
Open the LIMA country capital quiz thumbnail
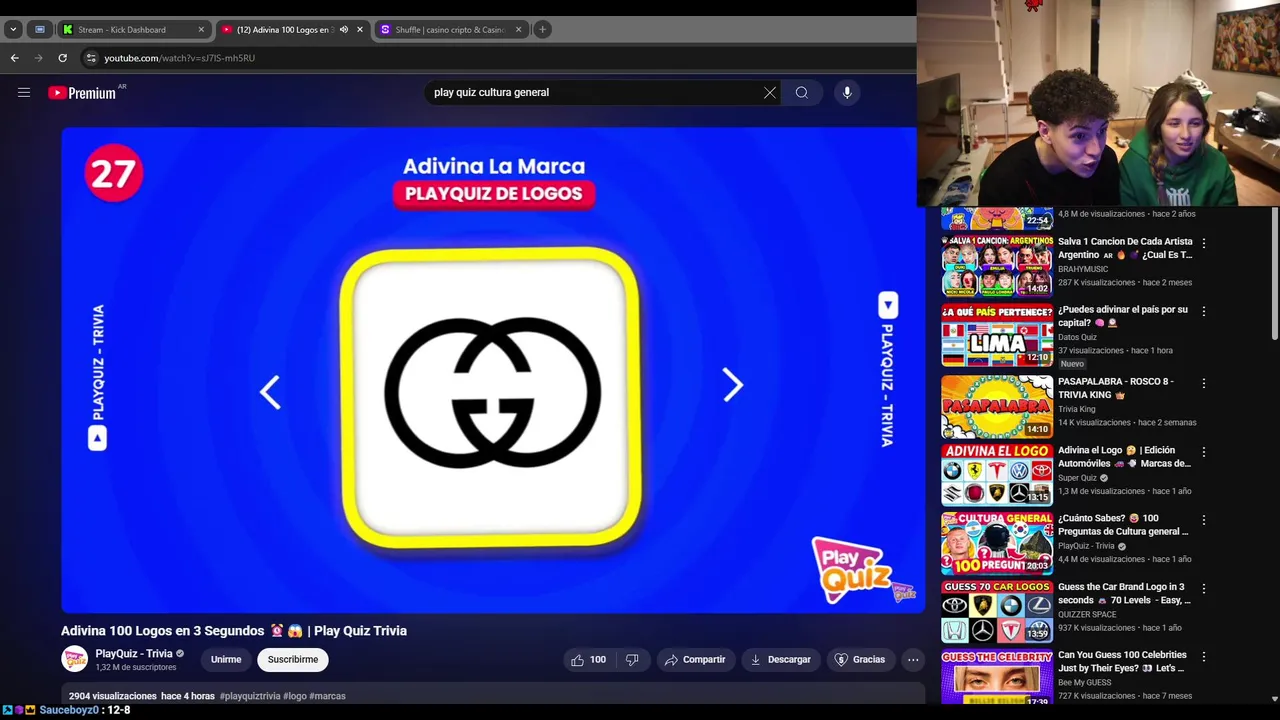click(997, 335)
